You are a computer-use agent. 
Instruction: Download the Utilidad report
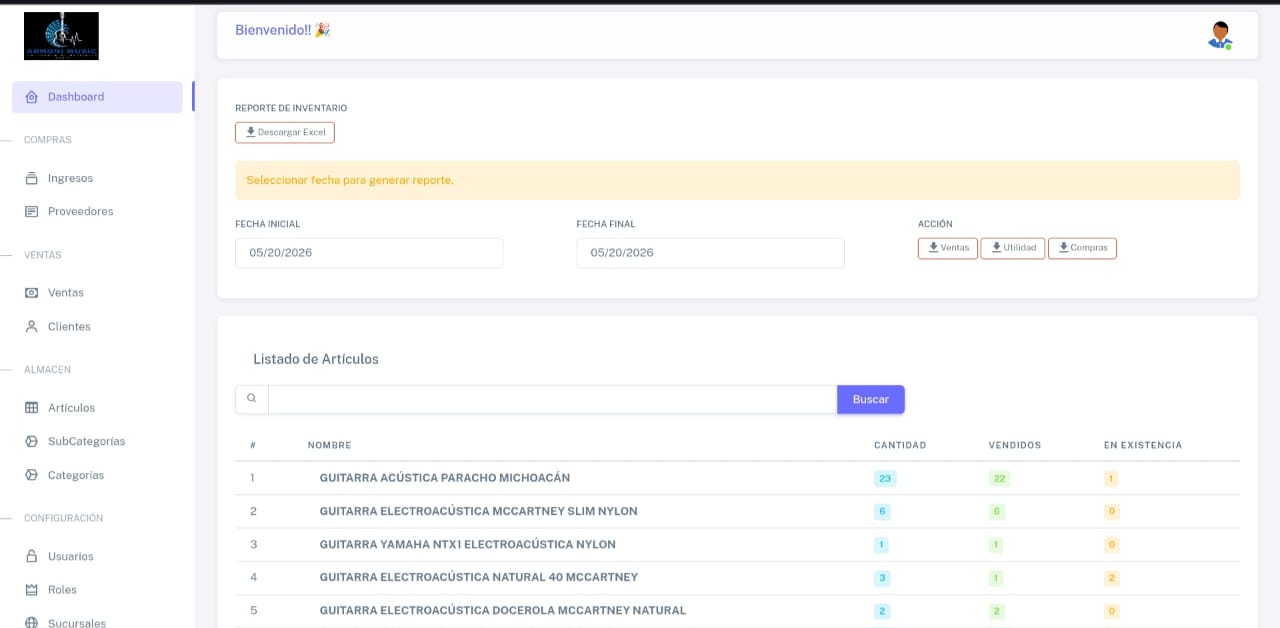[1013, 248]
